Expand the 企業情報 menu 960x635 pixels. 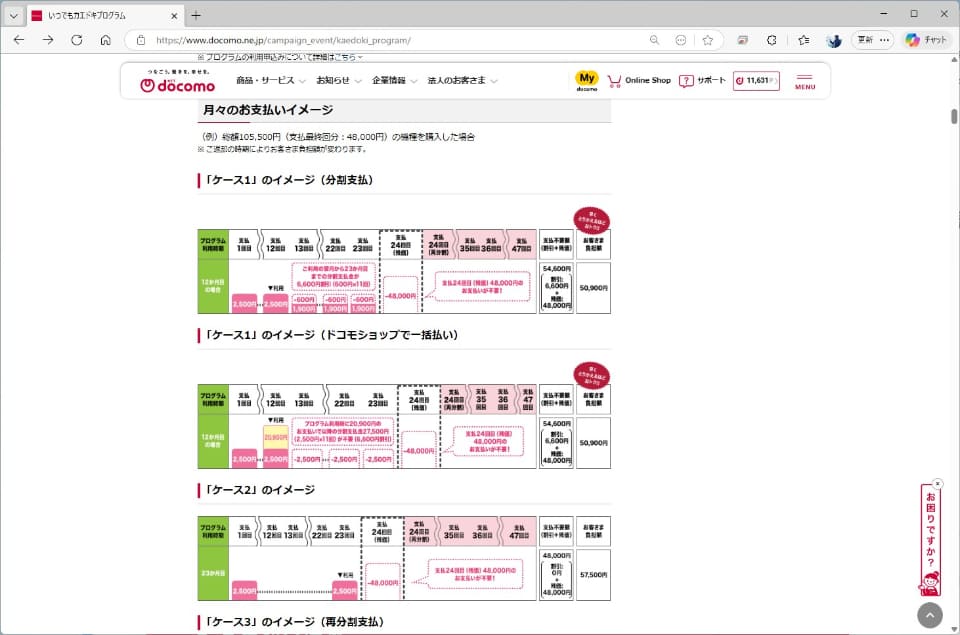[394, 80]
